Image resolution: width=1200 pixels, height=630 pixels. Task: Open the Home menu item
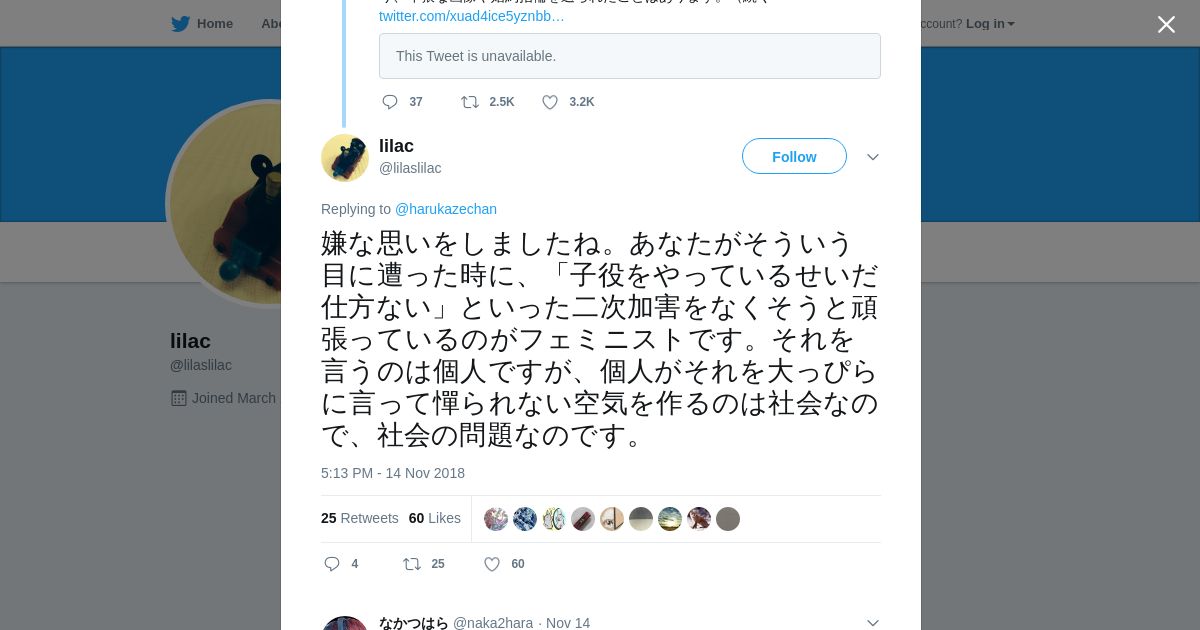pyautogui.click(x=214, y=24)
